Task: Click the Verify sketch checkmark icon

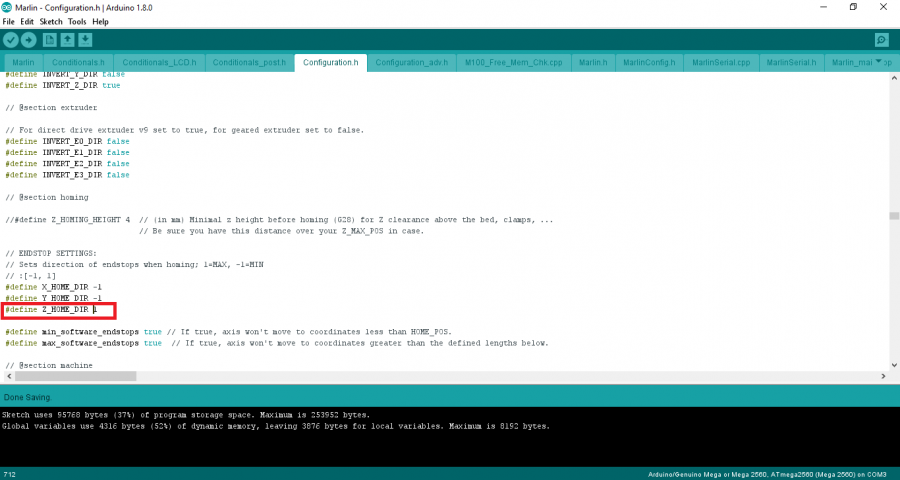Action: click(x=11, y=39)
